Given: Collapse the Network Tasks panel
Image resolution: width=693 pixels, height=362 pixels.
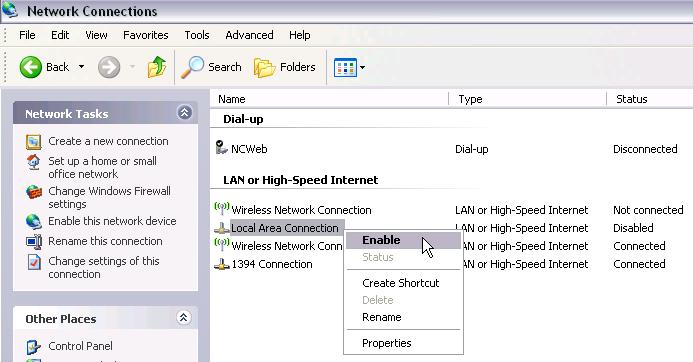Looking at the screenshot, I should tap(184, 113).
